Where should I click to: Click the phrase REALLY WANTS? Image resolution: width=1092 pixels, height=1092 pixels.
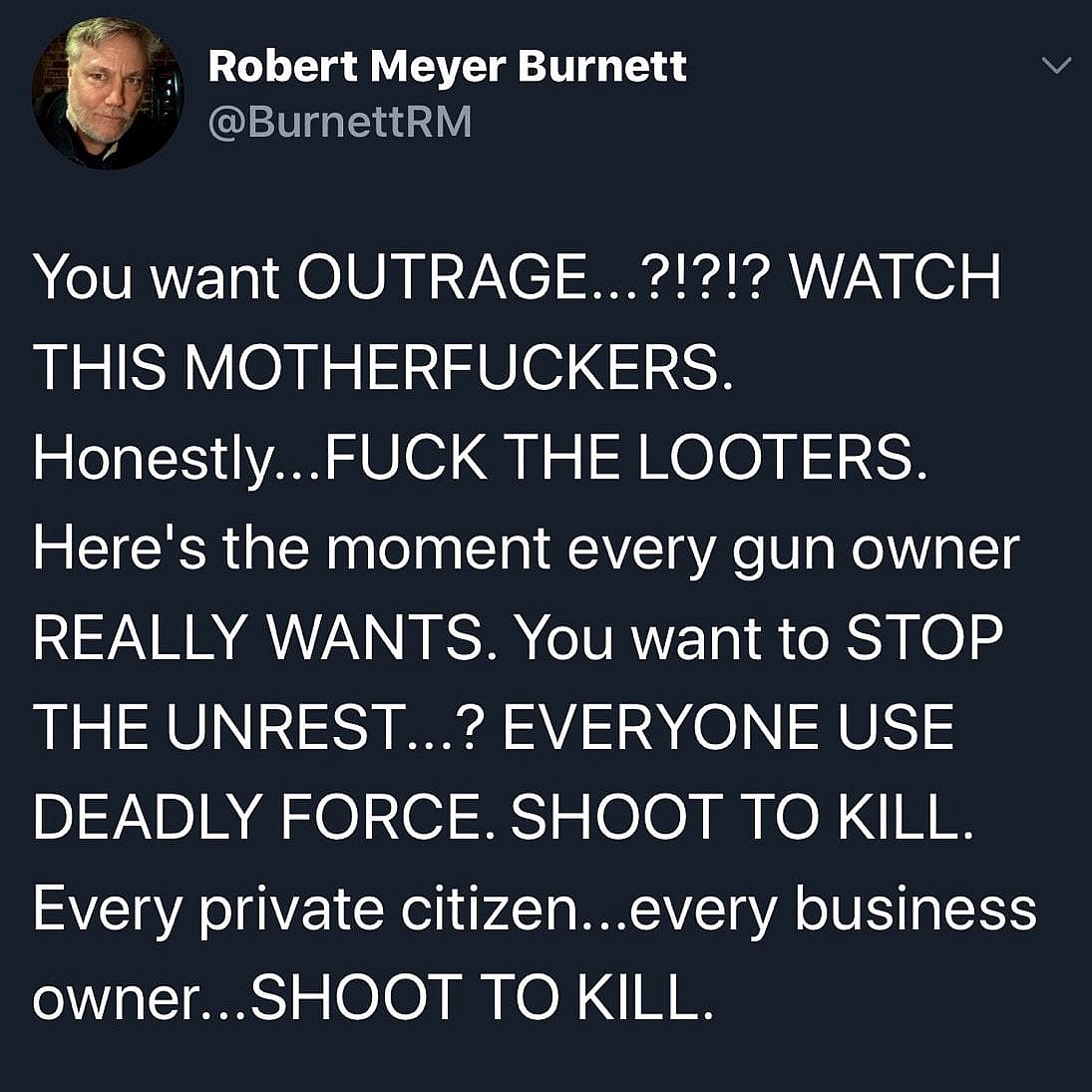tap(258, 638)
